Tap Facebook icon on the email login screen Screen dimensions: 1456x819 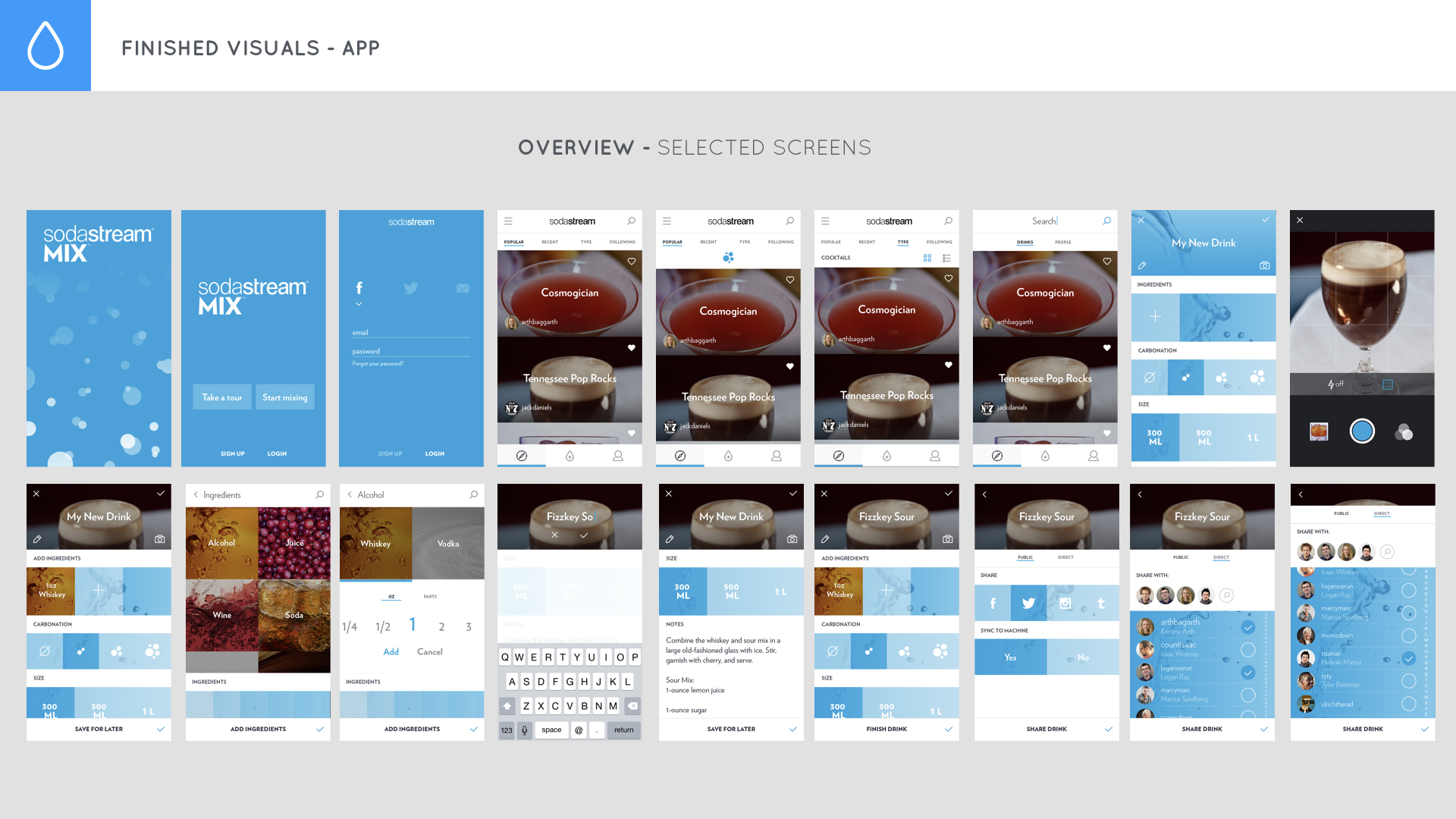[x=359, y=288]
